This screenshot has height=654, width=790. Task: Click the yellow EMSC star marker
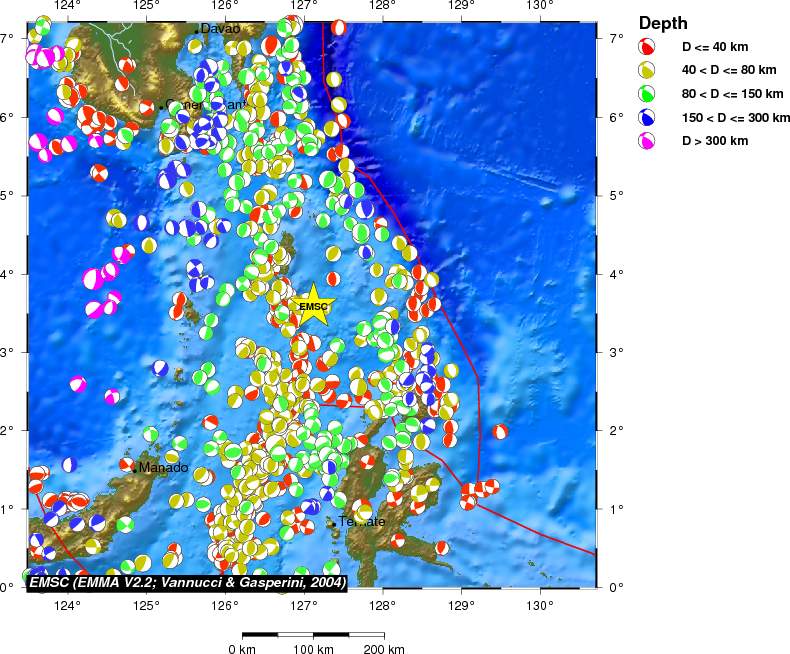point(313,305)
